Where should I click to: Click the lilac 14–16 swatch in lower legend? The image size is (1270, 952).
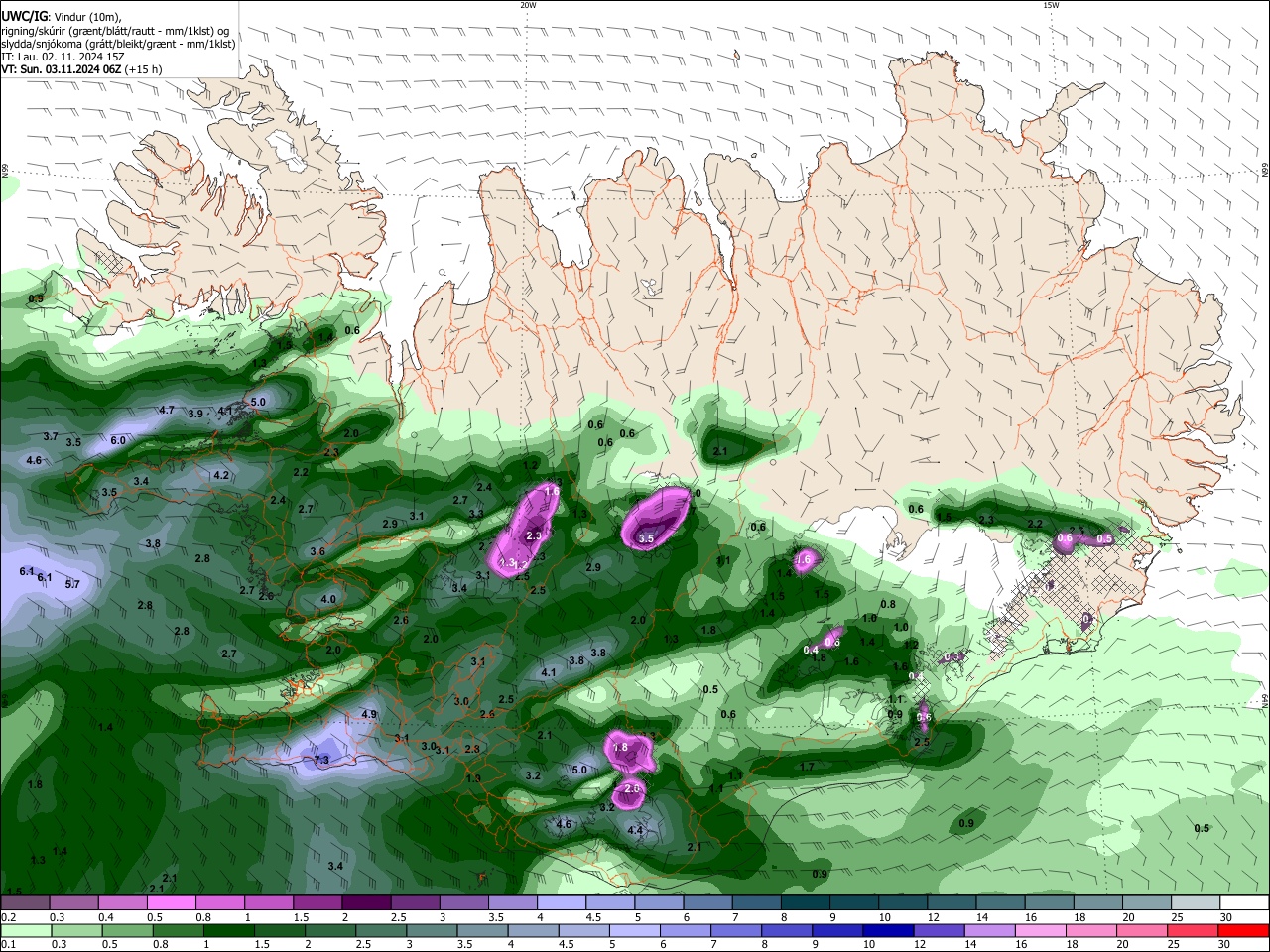[x=990, y=931]
